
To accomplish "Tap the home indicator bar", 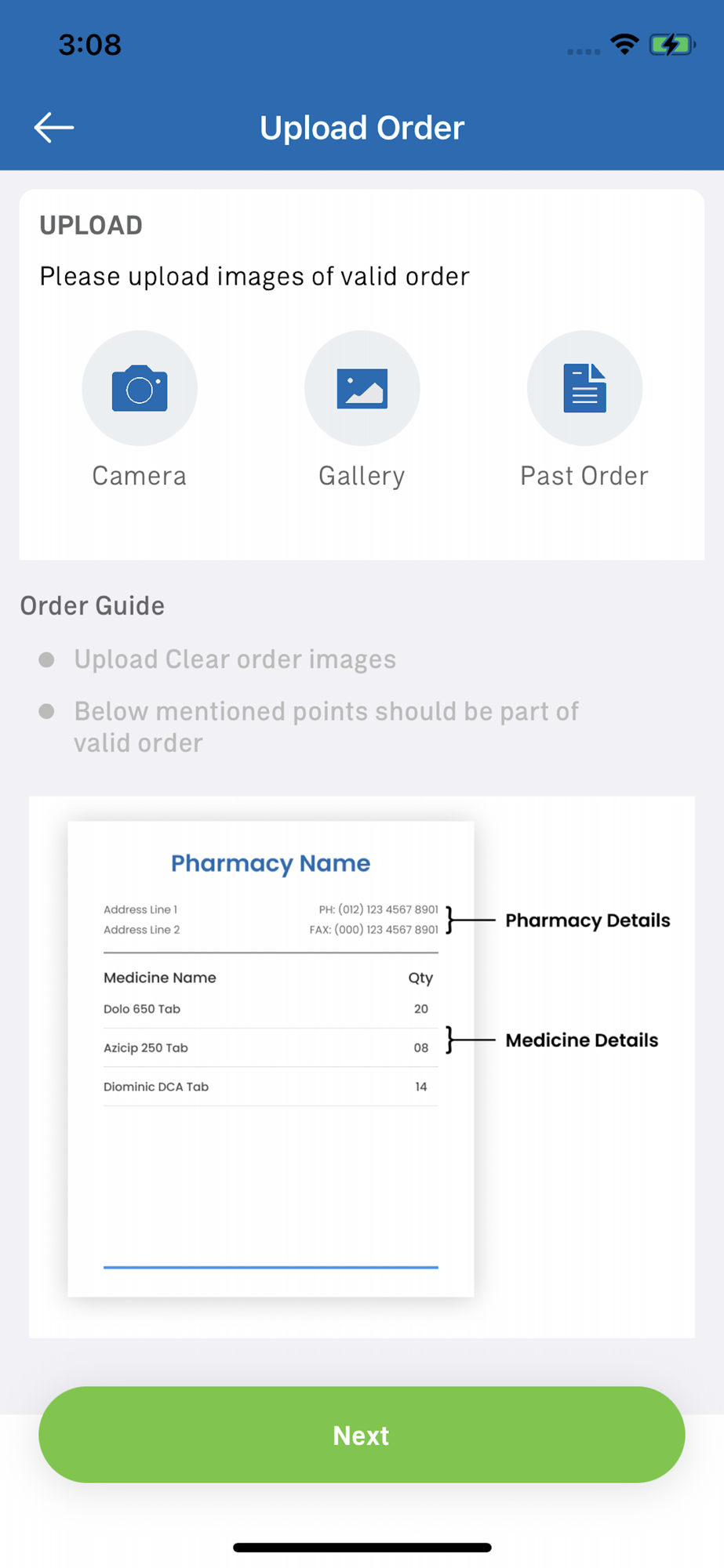I will (362, 1548).
